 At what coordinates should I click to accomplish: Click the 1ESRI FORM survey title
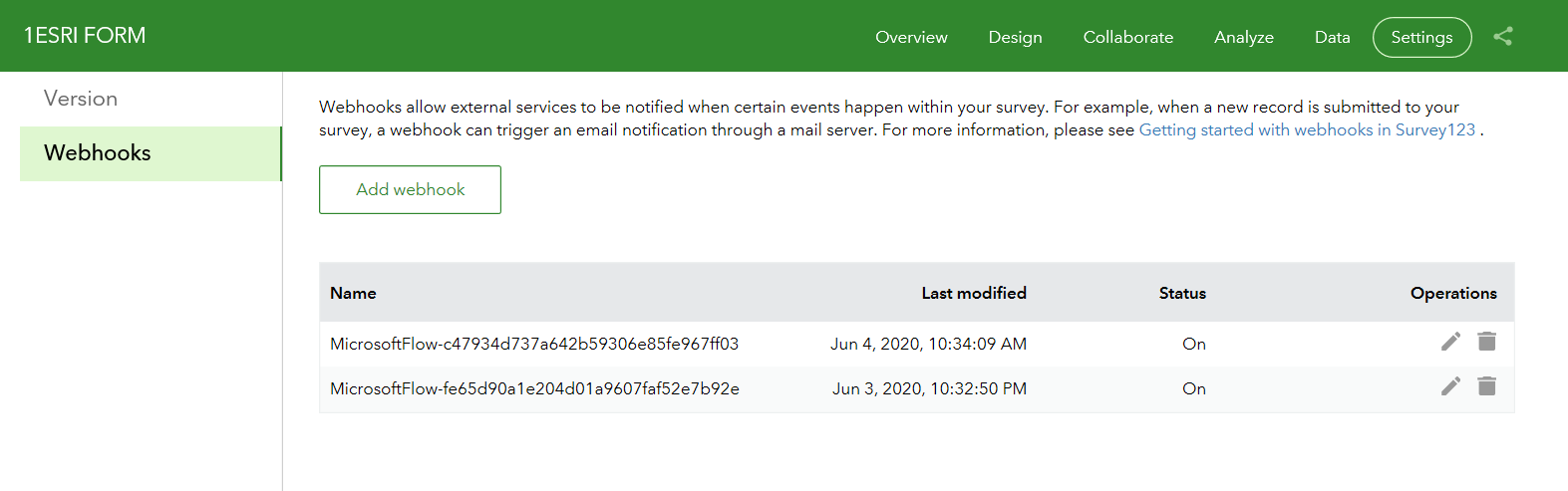85,36
